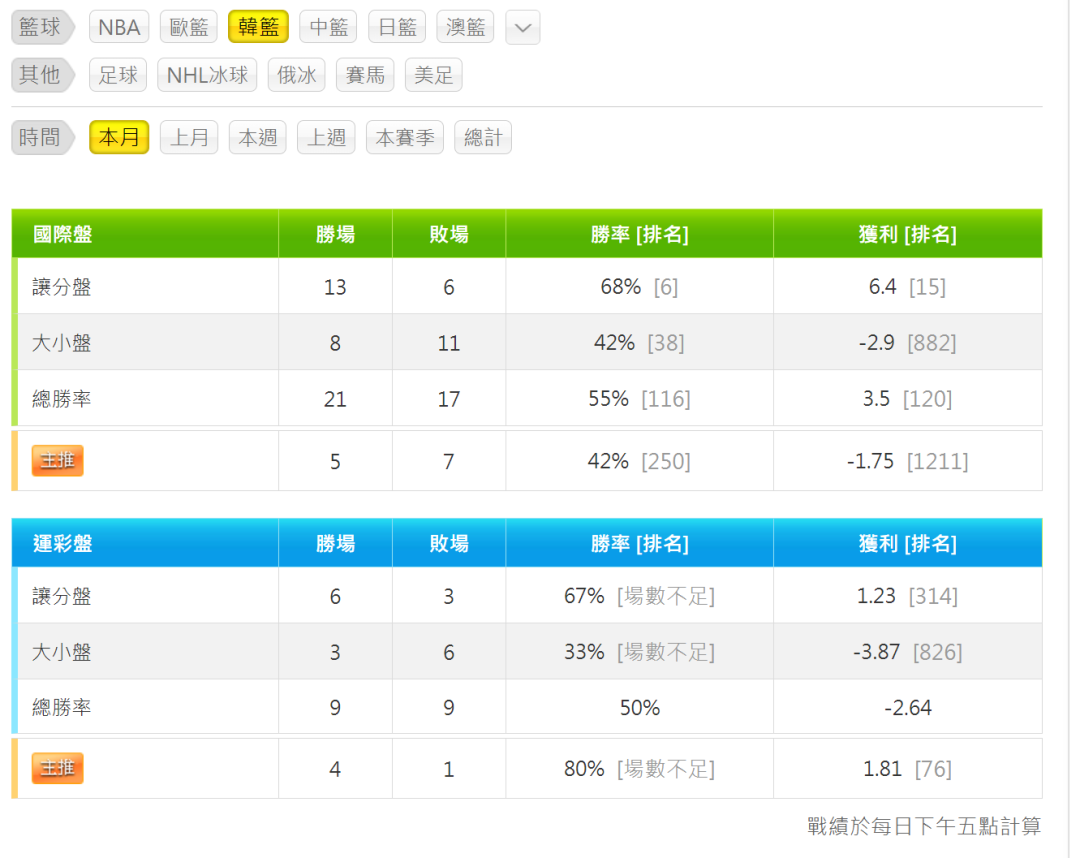Click the 42% [38] win rate cell
The width and height of the screenshot is (1080, 858).
tap(639, 343)
